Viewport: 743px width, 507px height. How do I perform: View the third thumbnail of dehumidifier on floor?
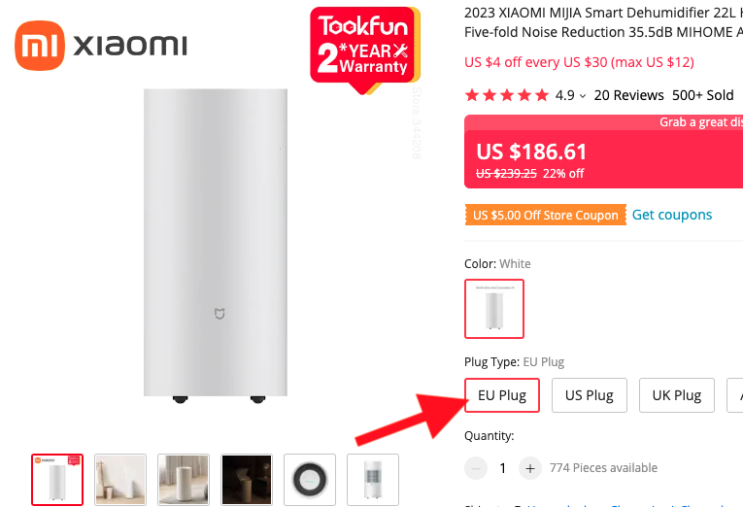[x=184, y=480]
